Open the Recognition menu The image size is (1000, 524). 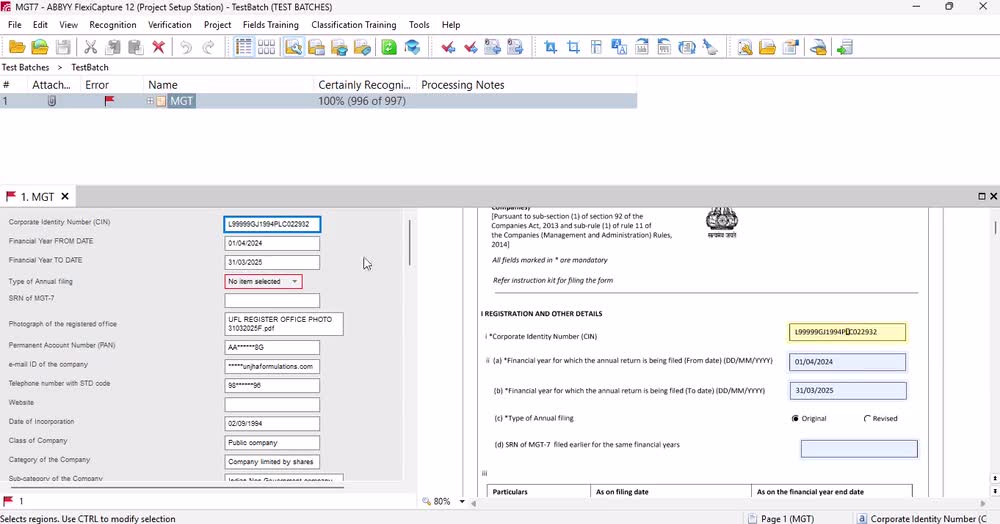(x=113, y=25)
